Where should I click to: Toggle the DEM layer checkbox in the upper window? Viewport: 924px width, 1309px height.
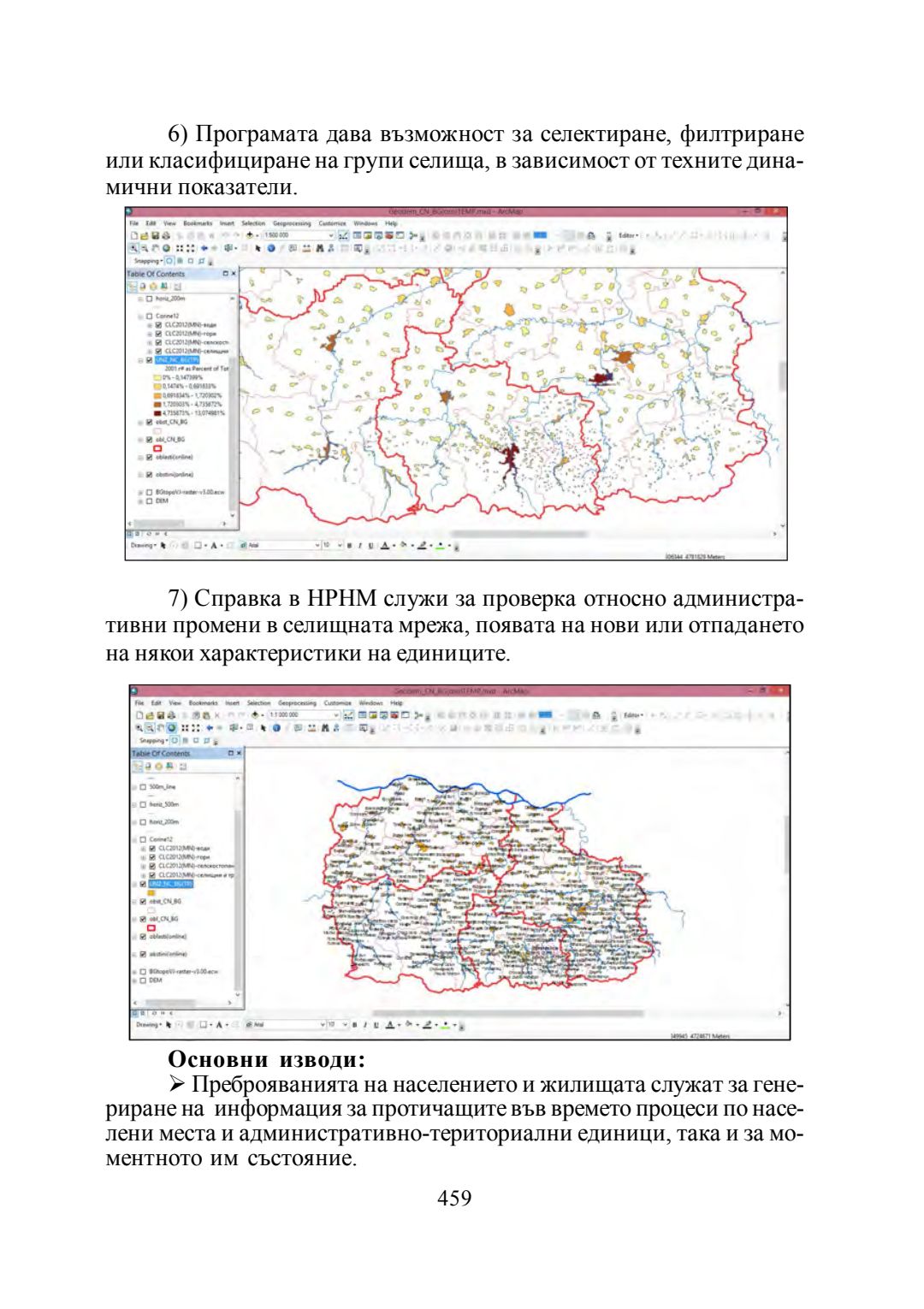click(149, 501)
